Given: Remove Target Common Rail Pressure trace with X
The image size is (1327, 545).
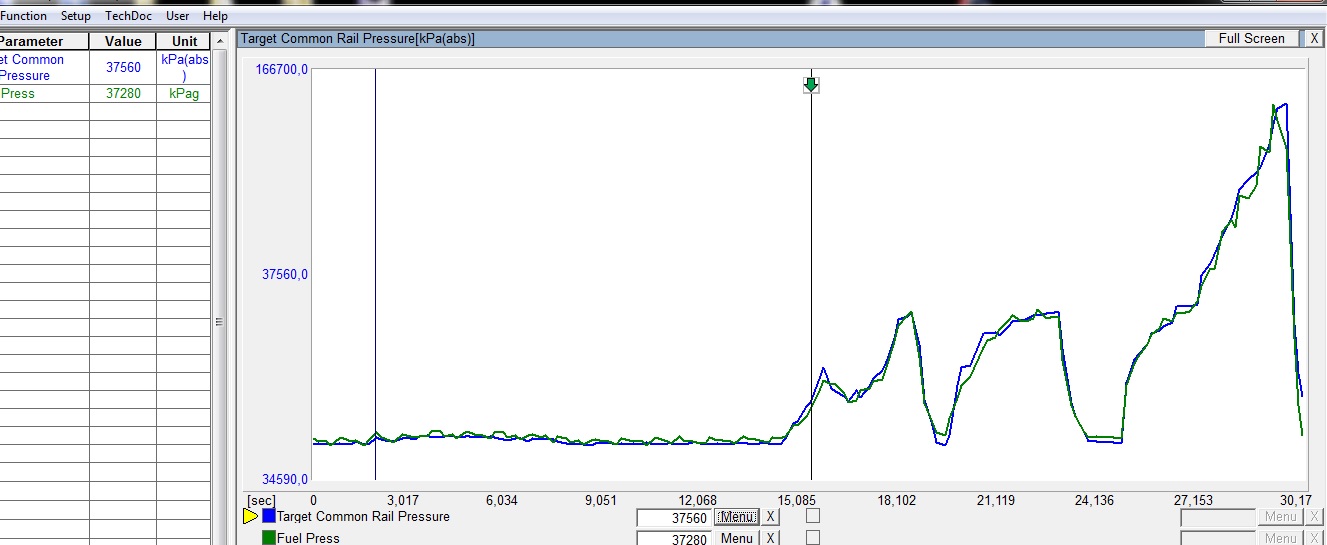Looking at the screenshot, I should pyautogui.click(x=770, y=517).
